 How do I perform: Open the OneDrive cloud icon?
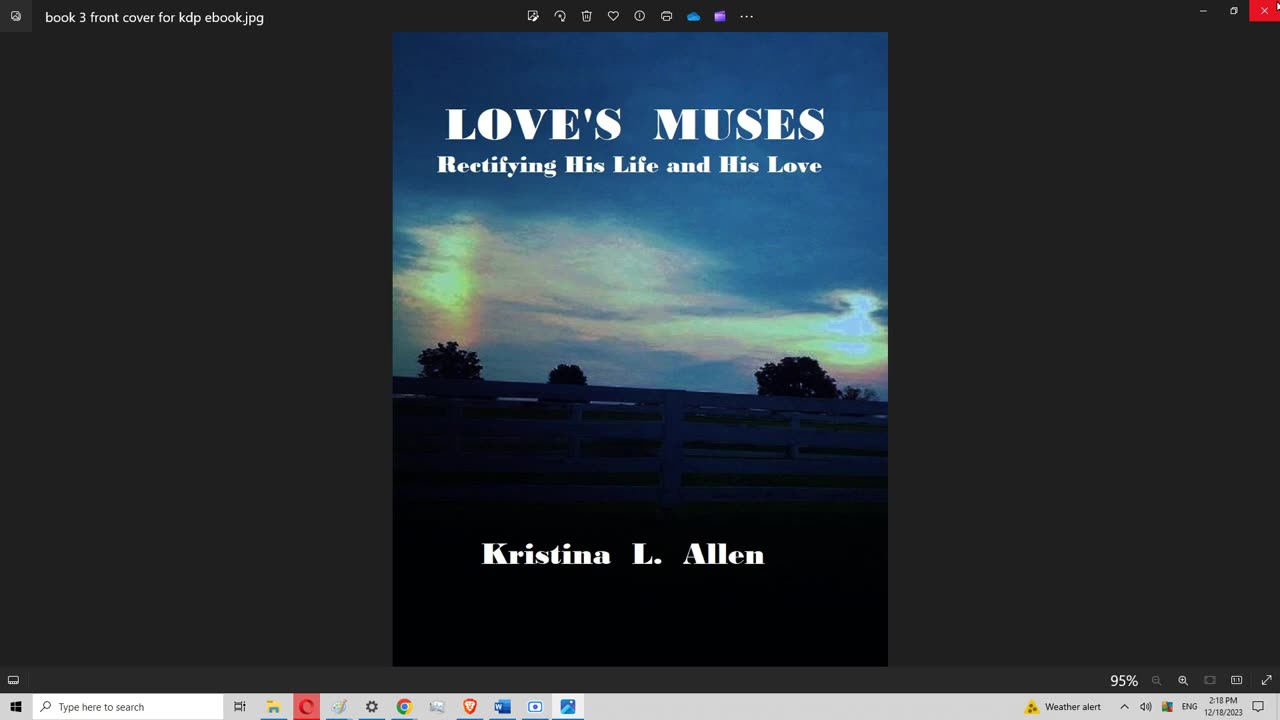point(693,16)
